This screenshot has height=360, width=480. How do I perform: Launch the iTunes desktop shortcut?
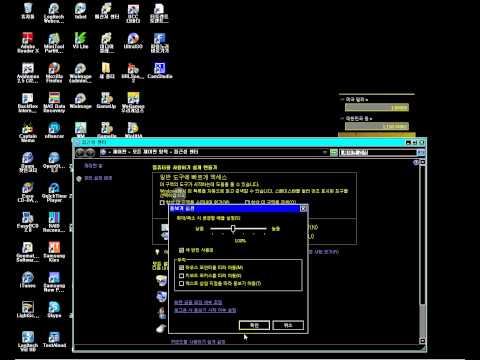pos(28,279)
